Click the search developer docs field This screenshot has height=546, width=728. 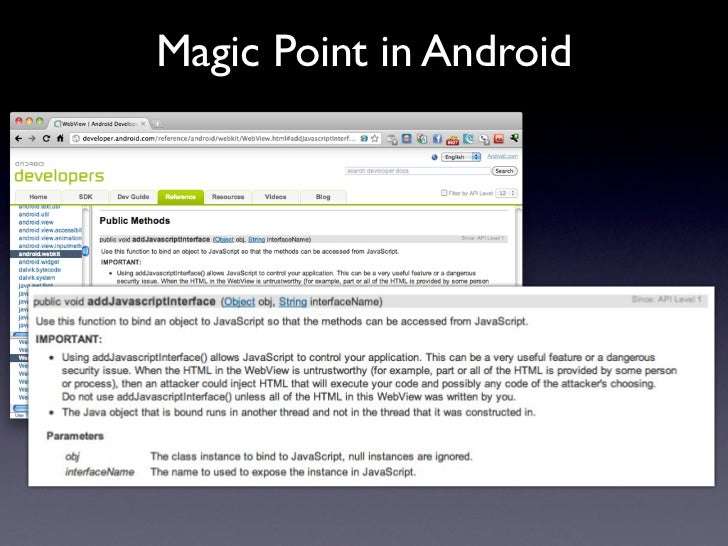[417, 171]
